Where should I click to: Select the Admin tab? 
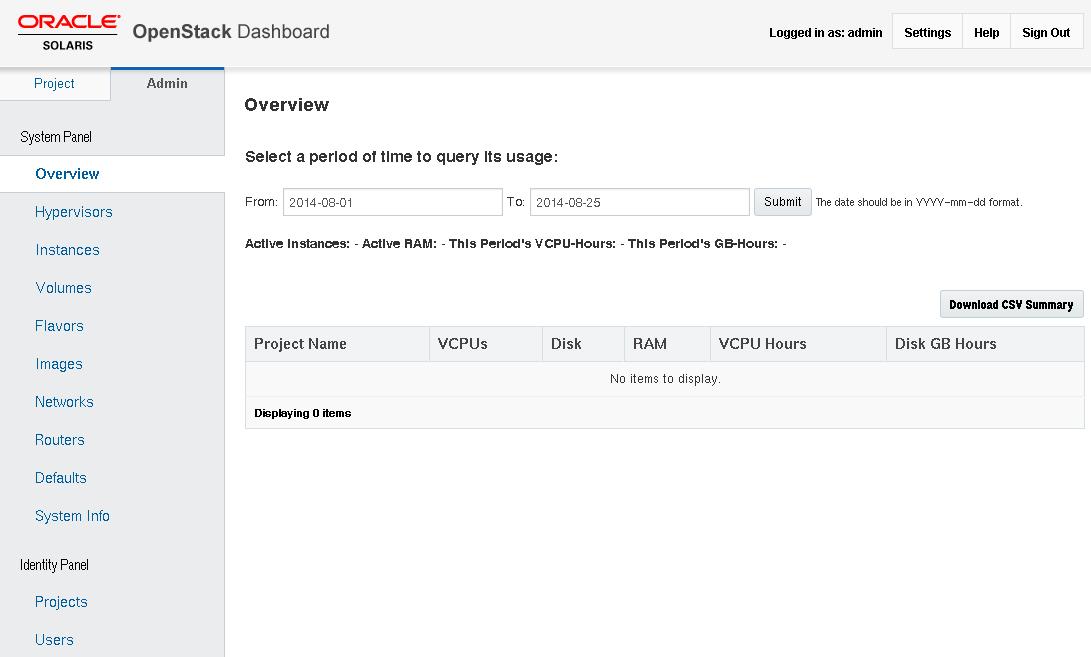point(166,83)
